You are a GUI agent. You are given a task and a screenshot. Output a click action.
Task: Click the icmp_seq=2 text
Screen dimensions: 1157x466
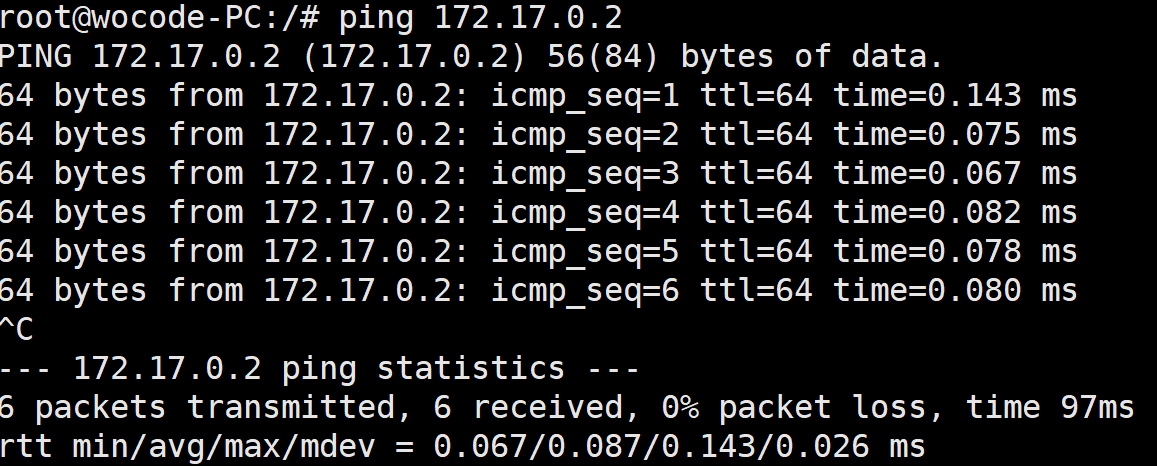tap(585, 134)
